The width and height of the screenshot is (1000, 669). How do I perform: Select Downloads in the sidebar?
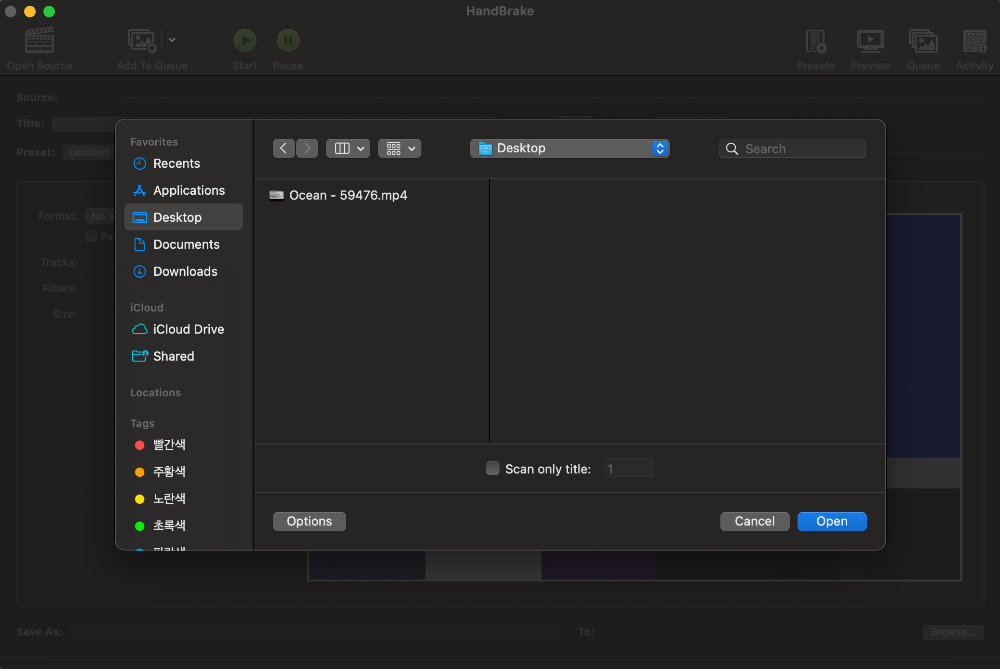point(184,271)
